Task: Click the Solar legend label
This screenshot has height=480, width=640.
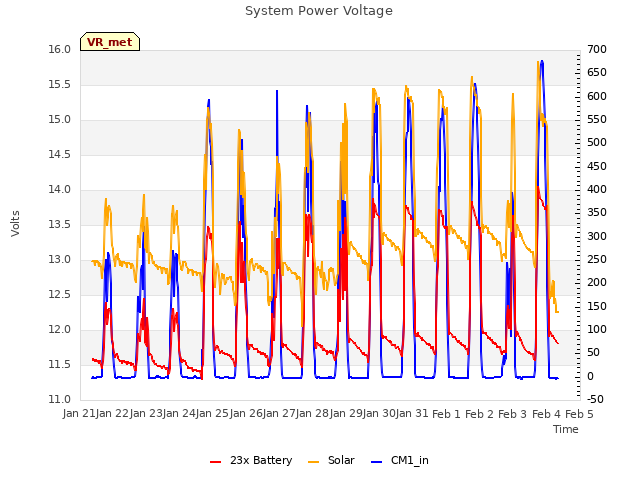Action: pyautogui.click(x=341, y=460)
